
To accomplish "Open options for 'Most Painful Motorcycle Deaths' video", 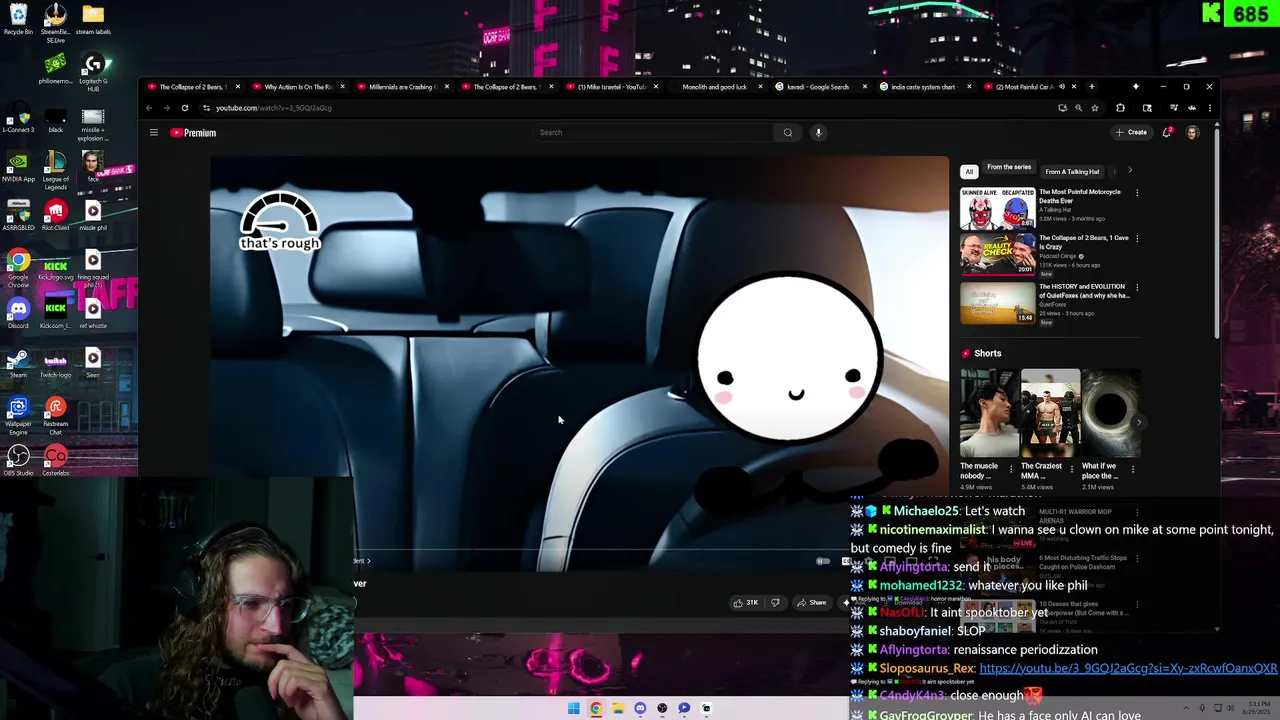I will pyautogui.click(x=1136, y=192).
